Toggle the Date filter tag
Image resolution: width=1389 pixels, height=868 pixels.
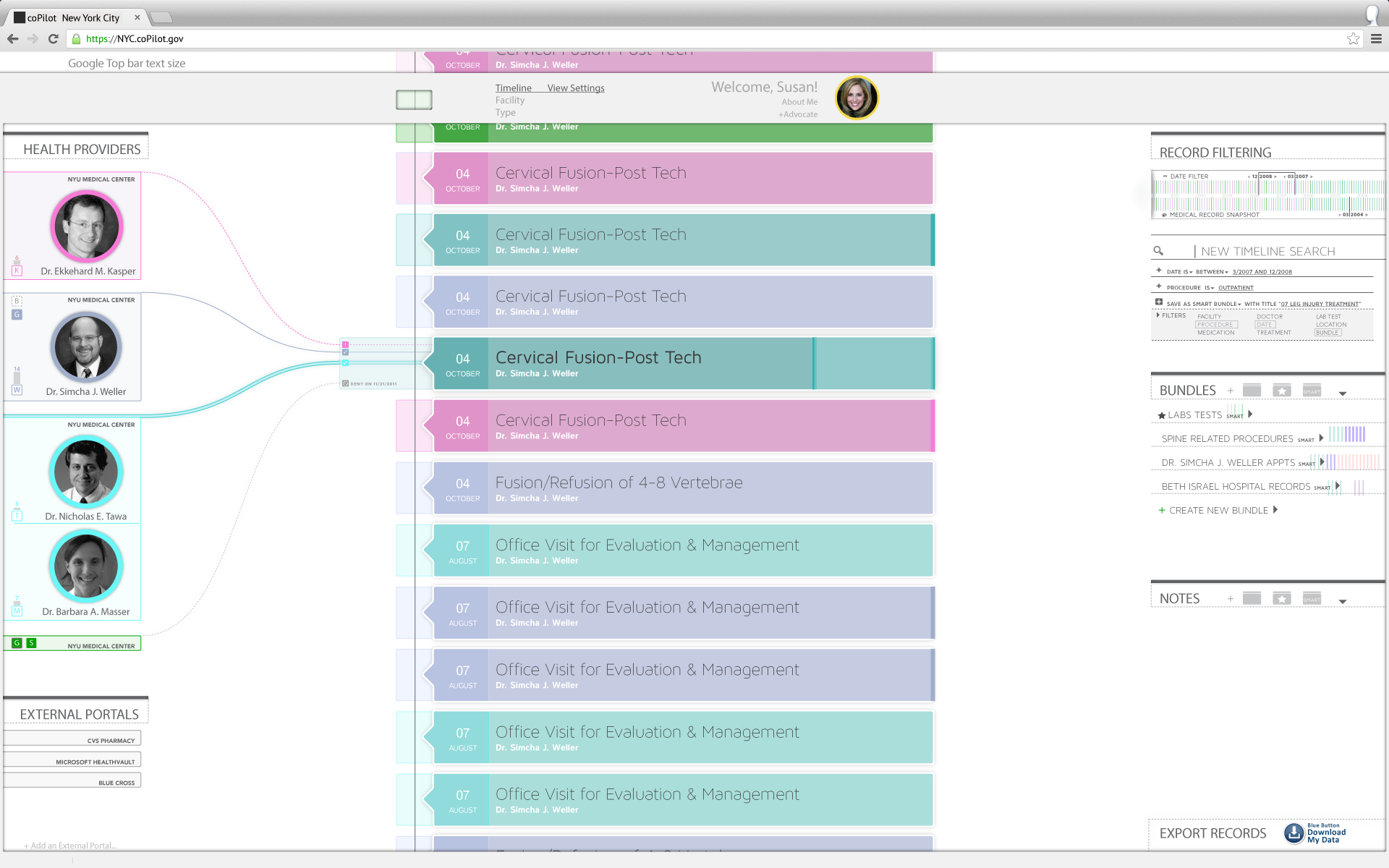point(1265,325)
